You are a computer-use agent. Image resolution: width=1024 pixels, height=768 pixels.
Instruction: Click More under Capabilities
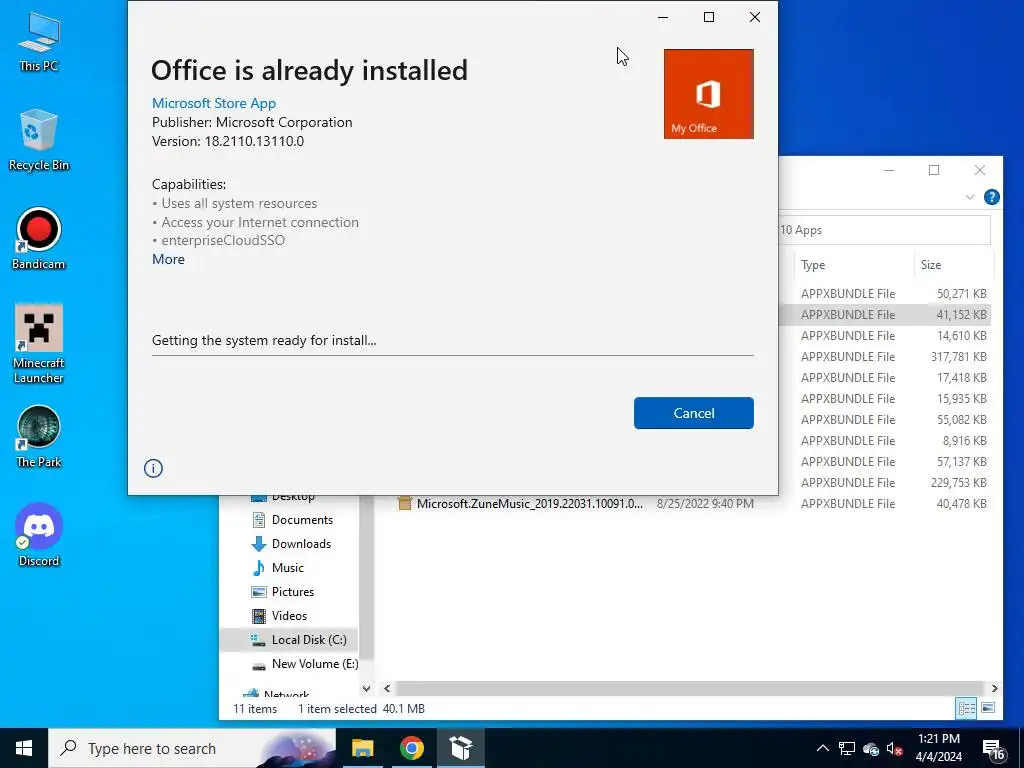pos(168,259)
